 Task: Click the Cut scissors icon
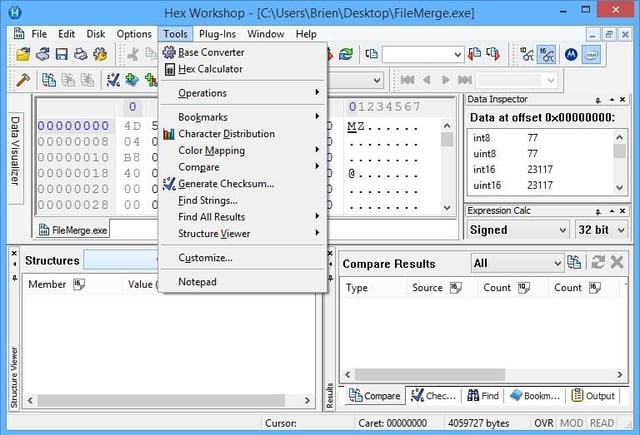pyautogui.click(x=132, y=54)
